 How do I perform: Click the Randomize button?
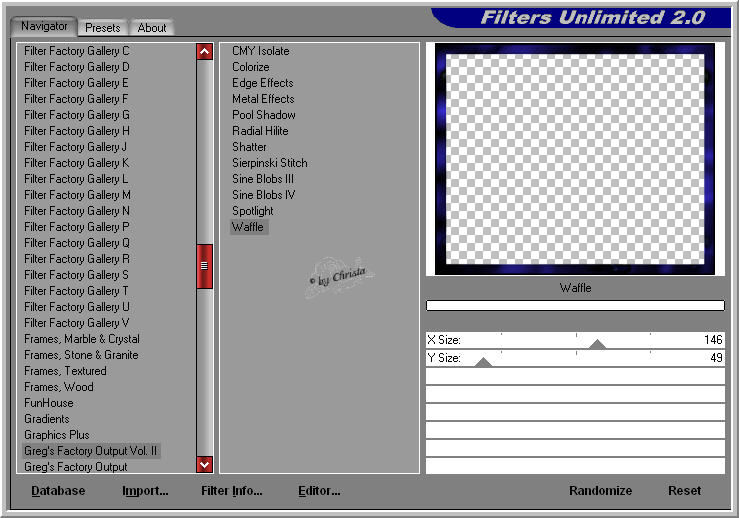pos(600,491)
